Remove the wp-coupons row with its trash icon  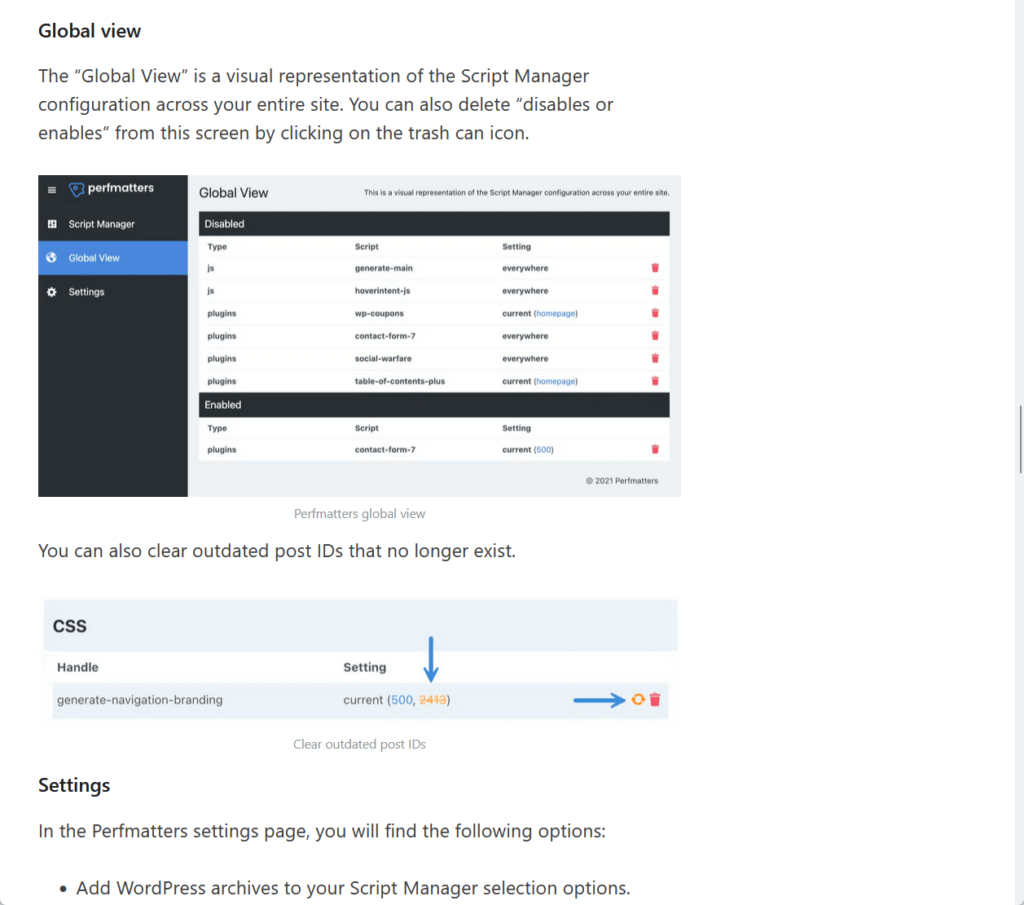click(655, 313)
